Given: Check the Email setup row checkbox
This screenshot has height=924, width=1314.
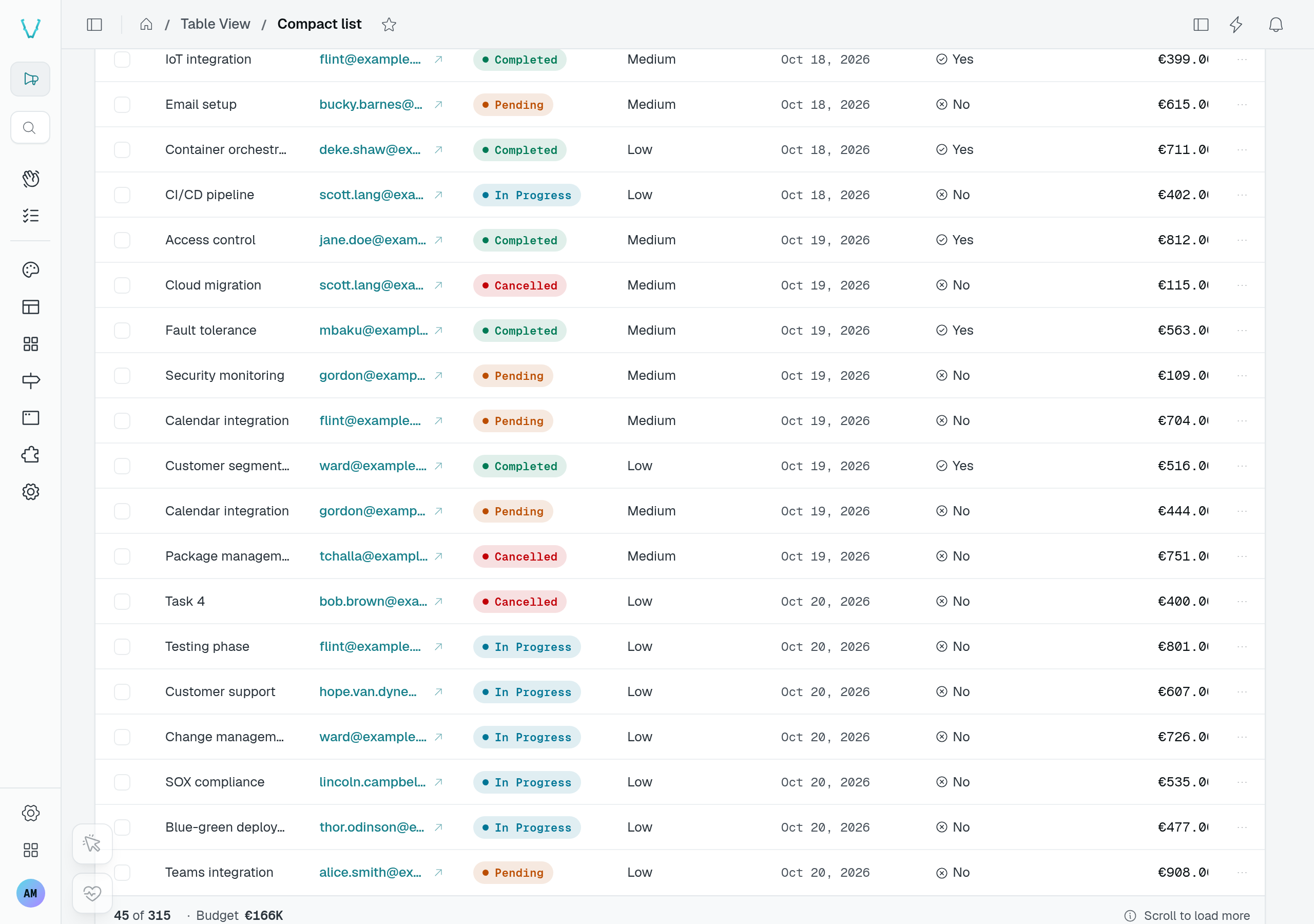Looking at the screenshot, I should coord(122,105).
